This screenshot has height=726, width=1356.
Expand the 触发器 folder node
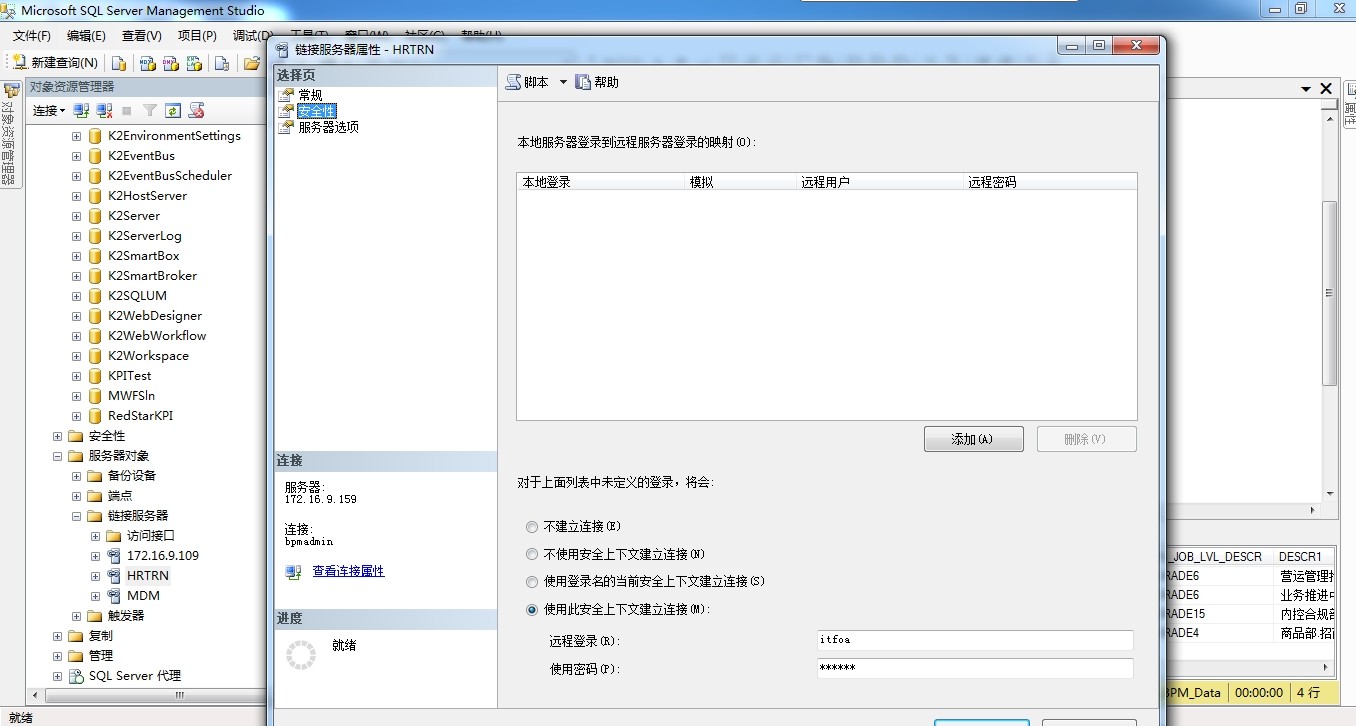(77, 615)
